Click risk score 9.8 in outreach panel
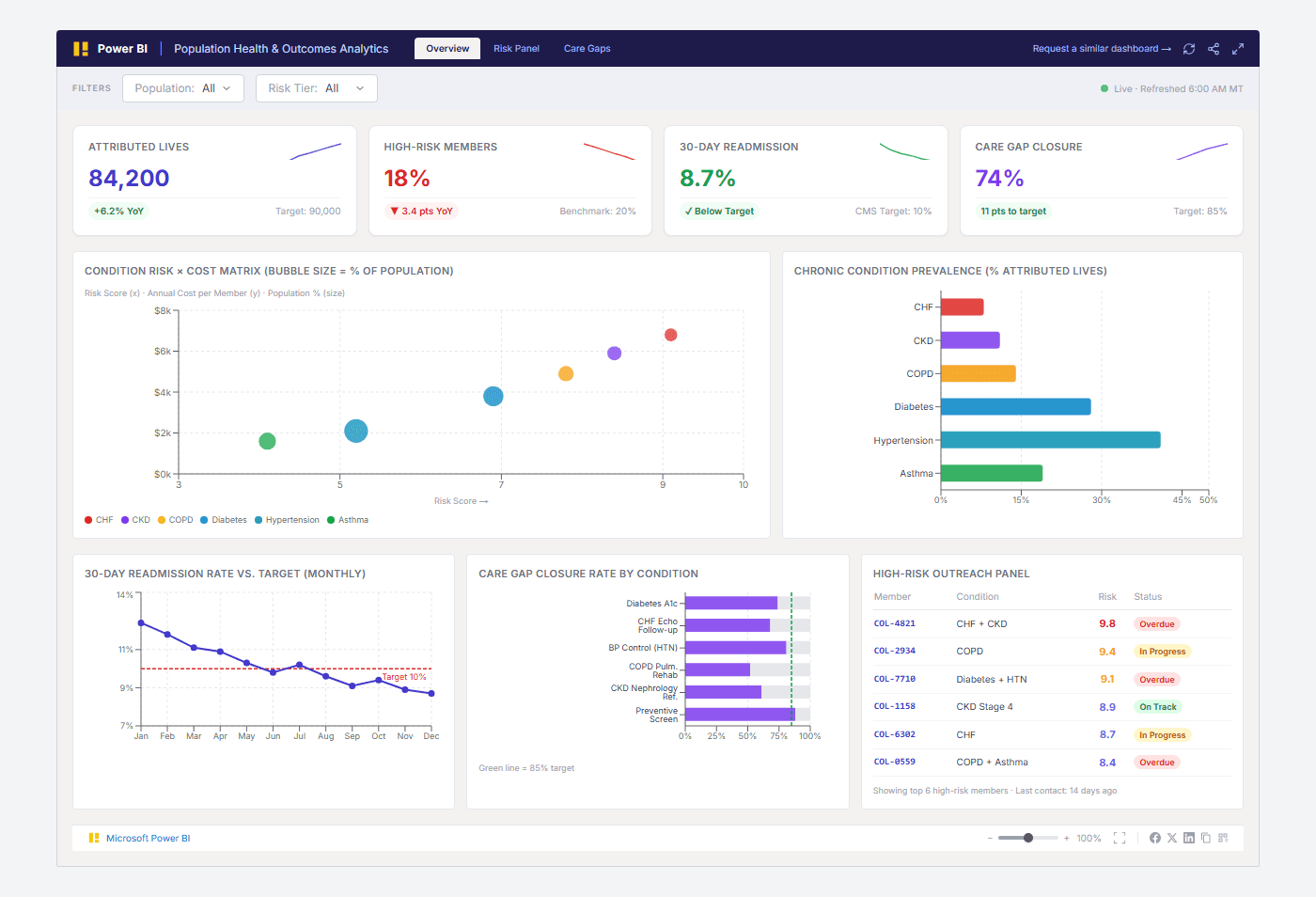Screen dimensions: 1316x897 1107,624
